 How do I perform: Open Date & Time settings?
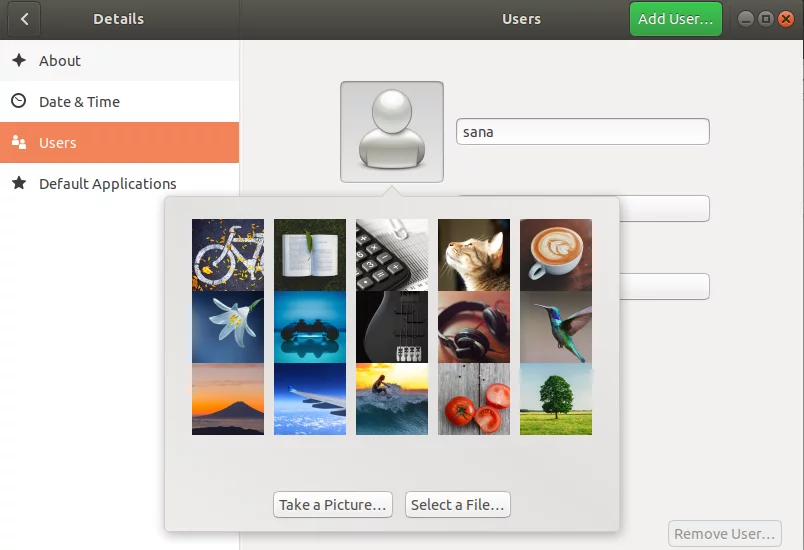pos(79,102)
